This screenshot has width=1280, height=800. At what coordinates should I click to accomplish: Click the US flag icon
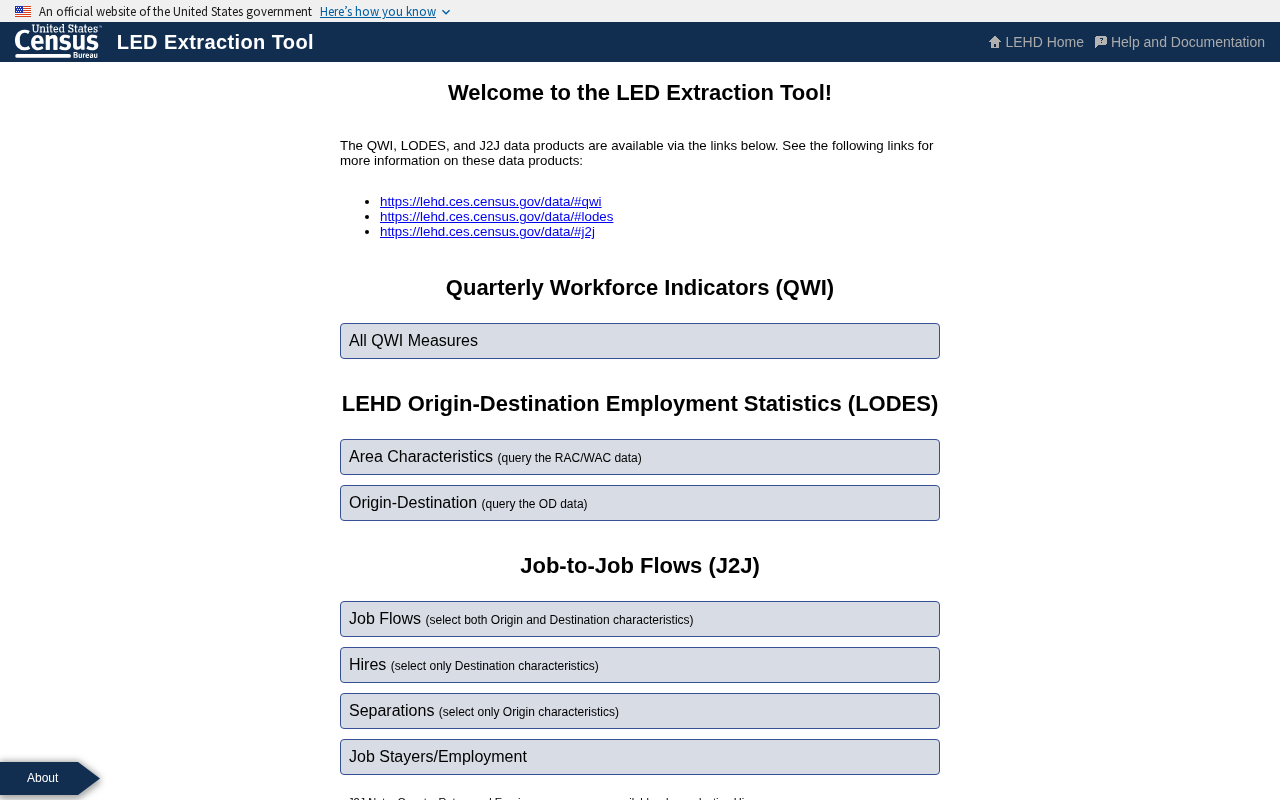23,11
